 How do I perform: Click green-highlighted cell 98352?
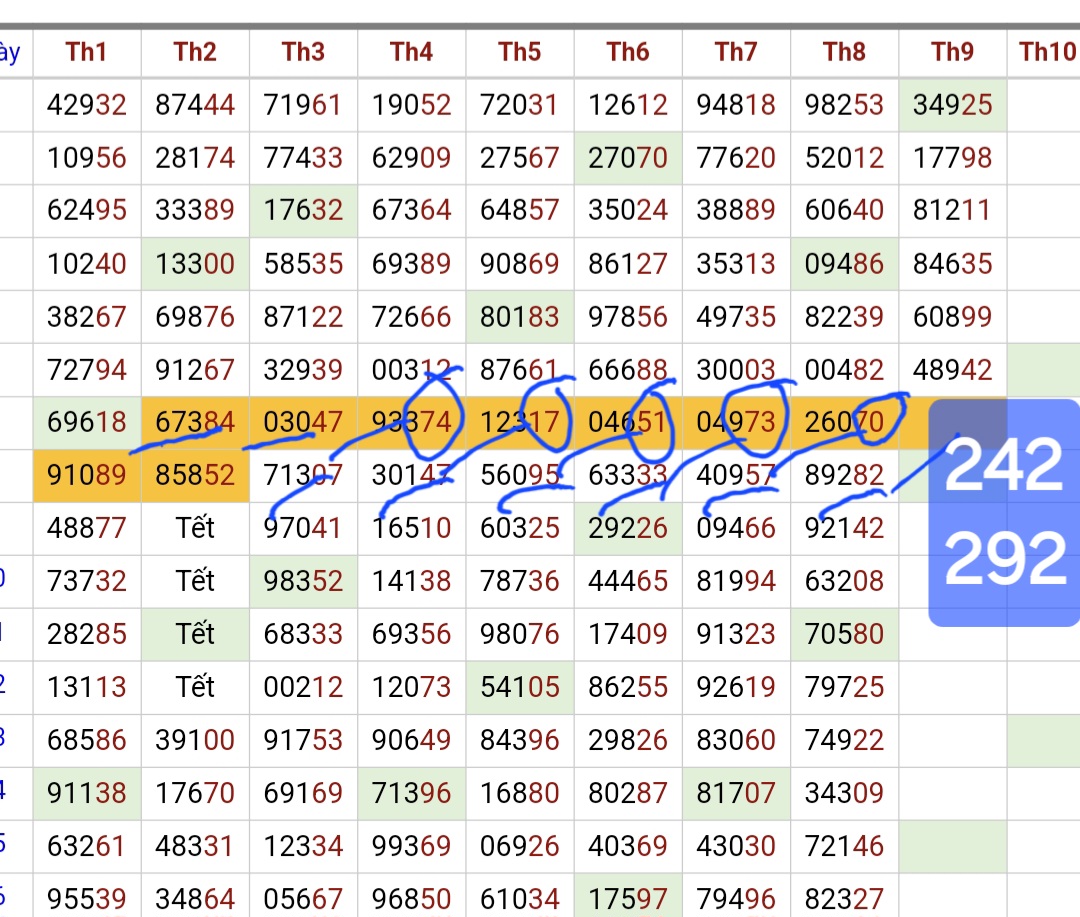coord(303,581)
